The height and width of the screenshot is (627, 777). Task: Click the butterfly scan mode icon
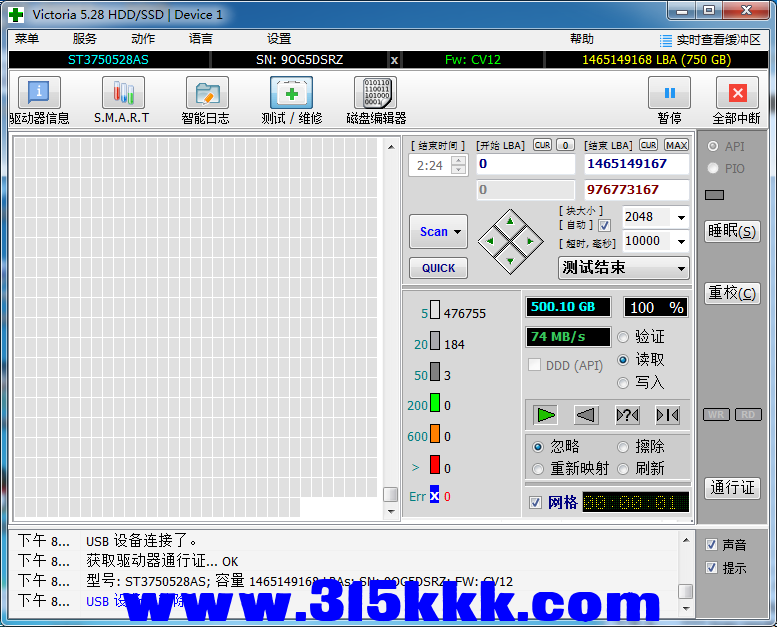(667, 414)
